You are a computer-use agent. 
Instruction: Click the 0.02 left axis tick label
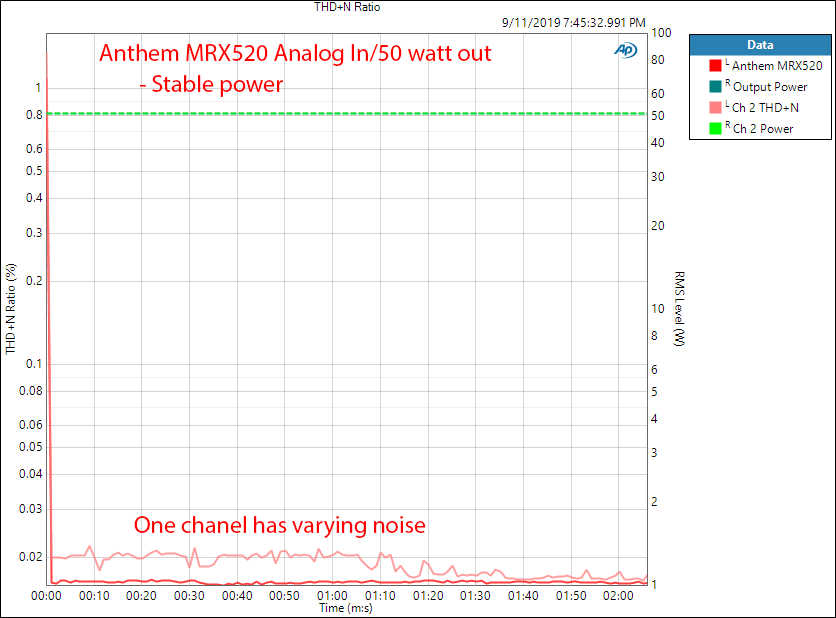[x=31, y=557]
